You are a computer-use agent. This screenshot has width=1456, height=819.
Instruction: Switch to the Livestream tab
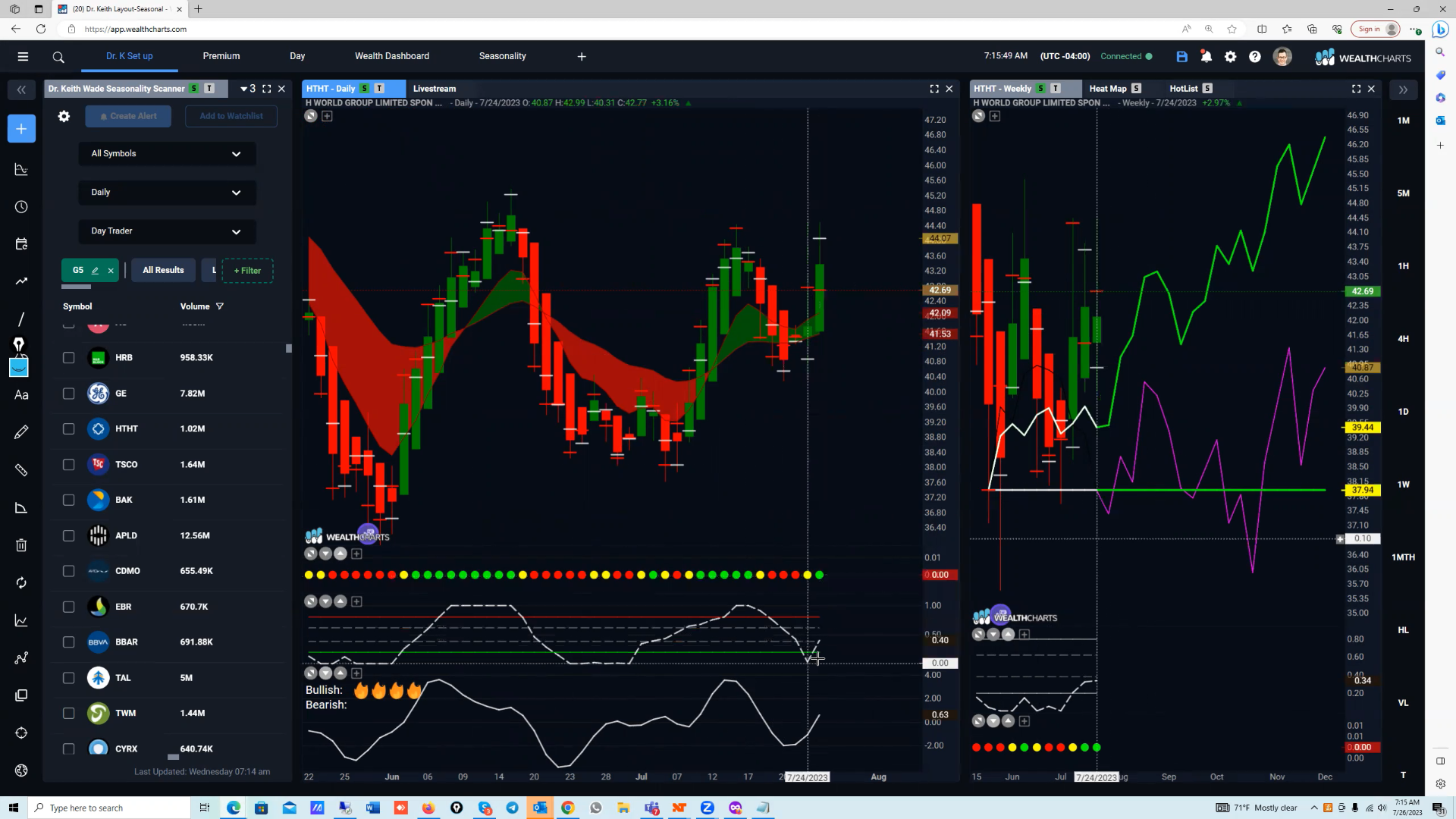click(x=435, y=89)
